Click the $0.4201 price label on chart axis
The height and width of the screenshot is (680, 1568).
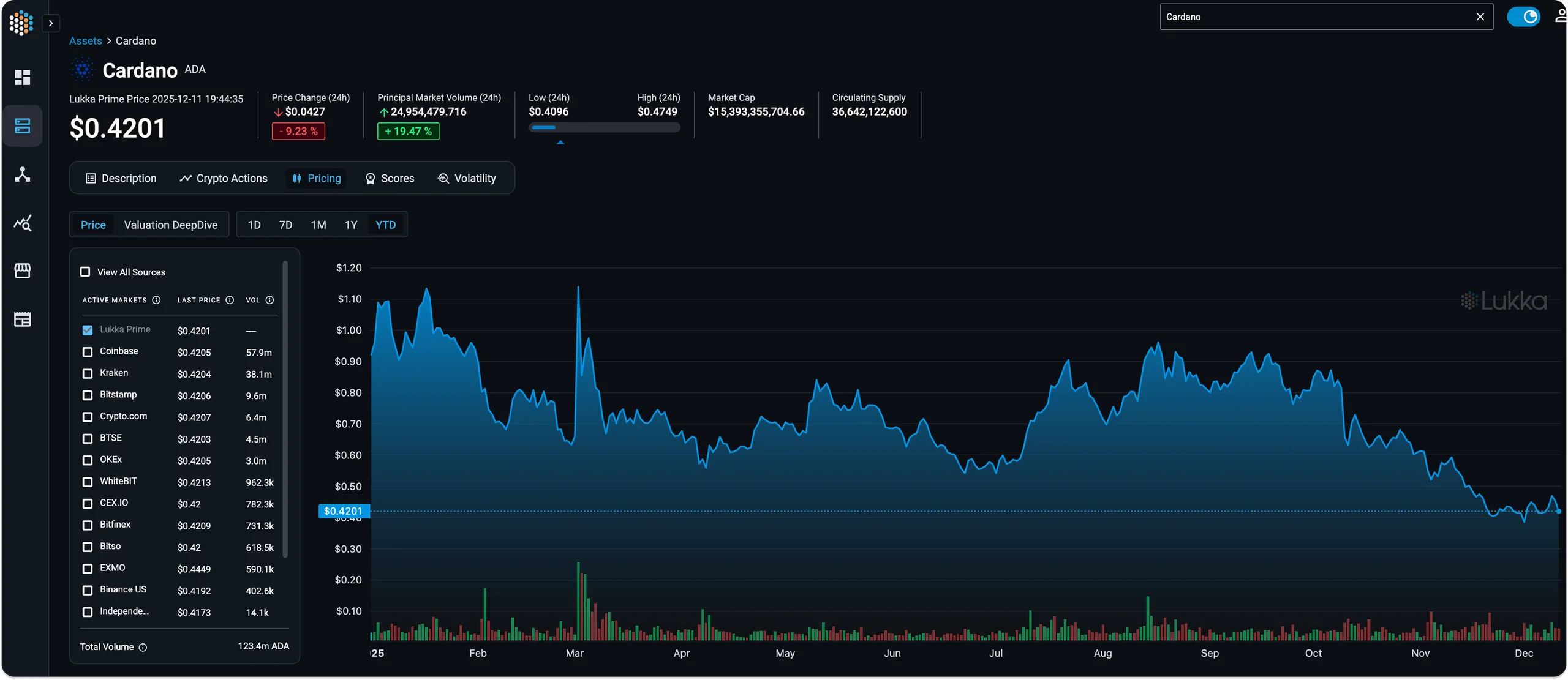[343, 511]
